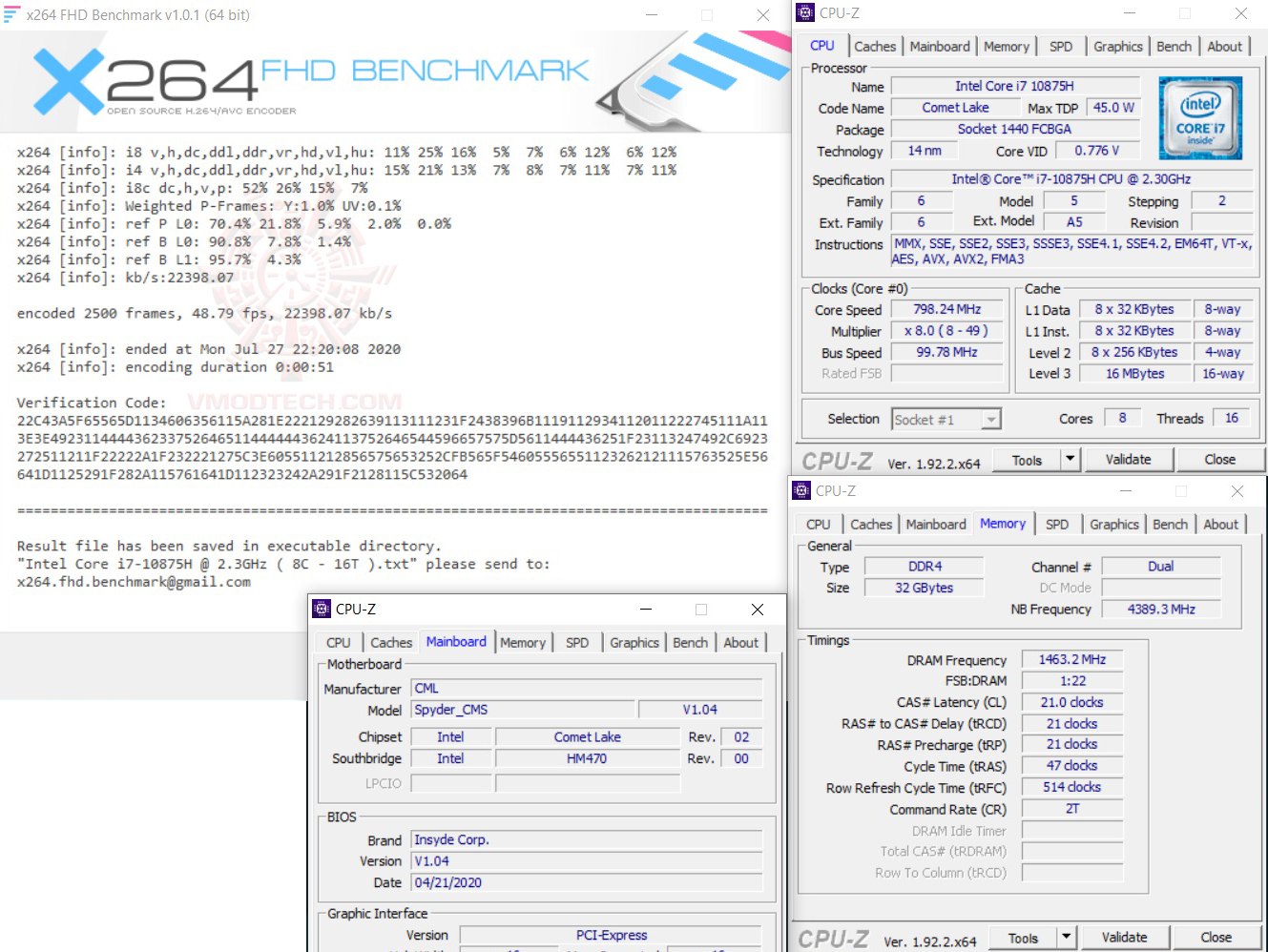
Task: Click the Bus Speed value "99.78 MHz"
Action: (x=946, y=352)
